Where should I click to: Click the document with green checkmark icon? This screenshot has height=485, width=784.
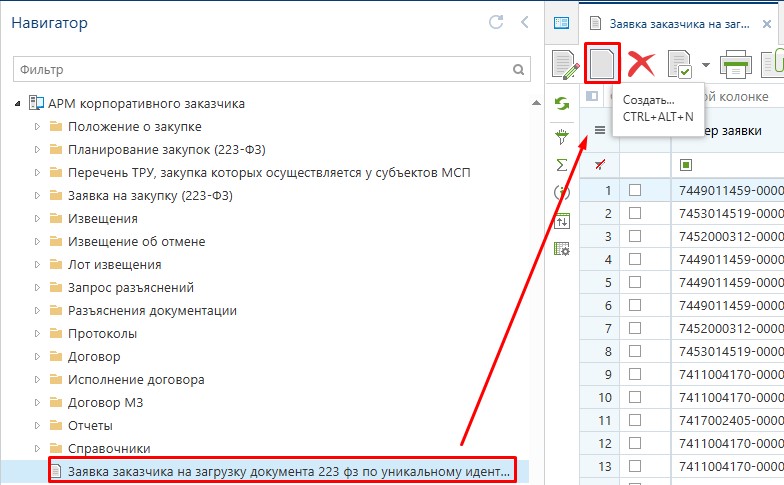[680, 64]
